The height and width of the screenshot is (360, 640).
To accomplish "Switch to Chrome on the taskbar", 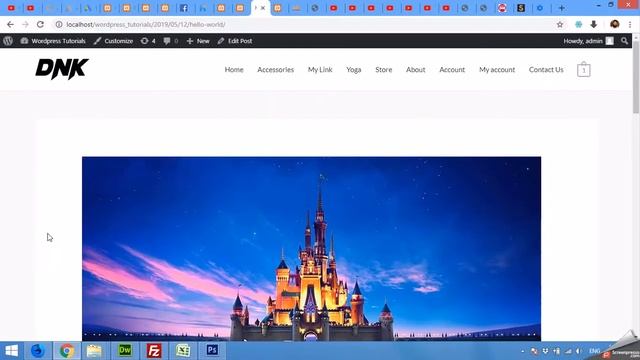I will pyautogui.click(x=67, y=351).
